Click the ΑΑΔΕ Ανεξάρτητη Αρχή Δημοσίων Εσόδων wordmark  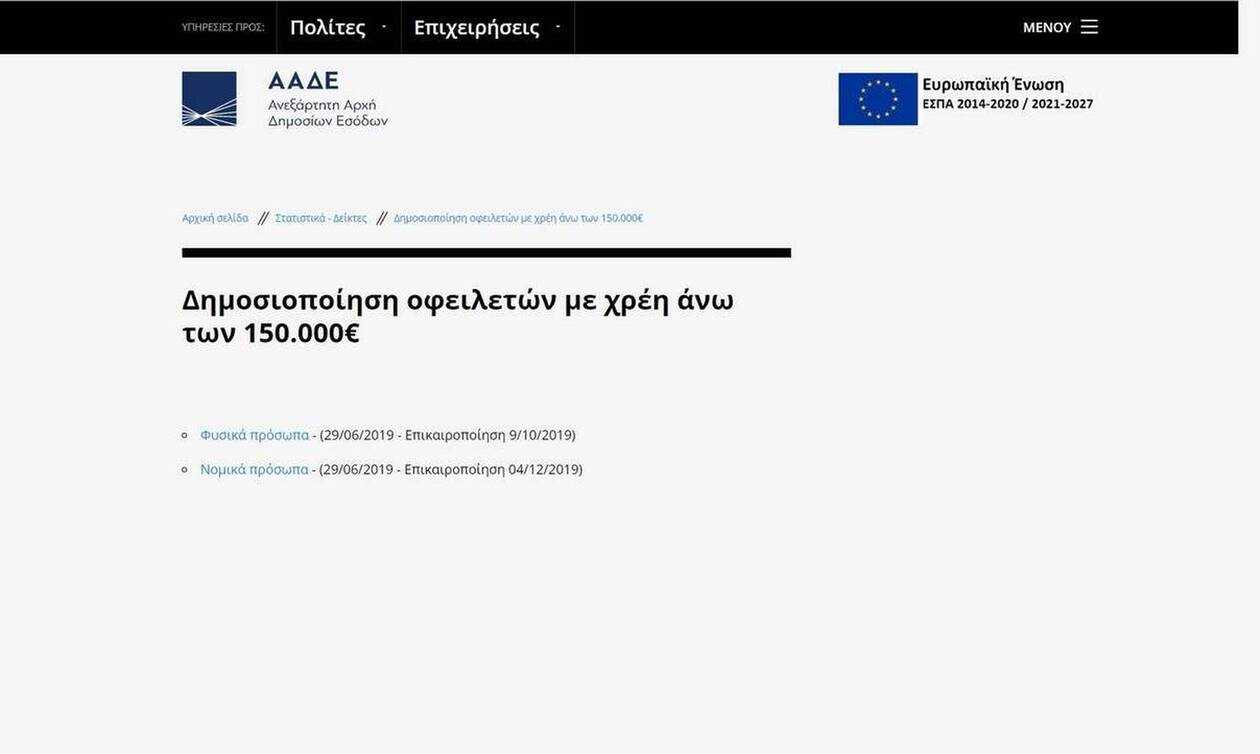[327, 99]
